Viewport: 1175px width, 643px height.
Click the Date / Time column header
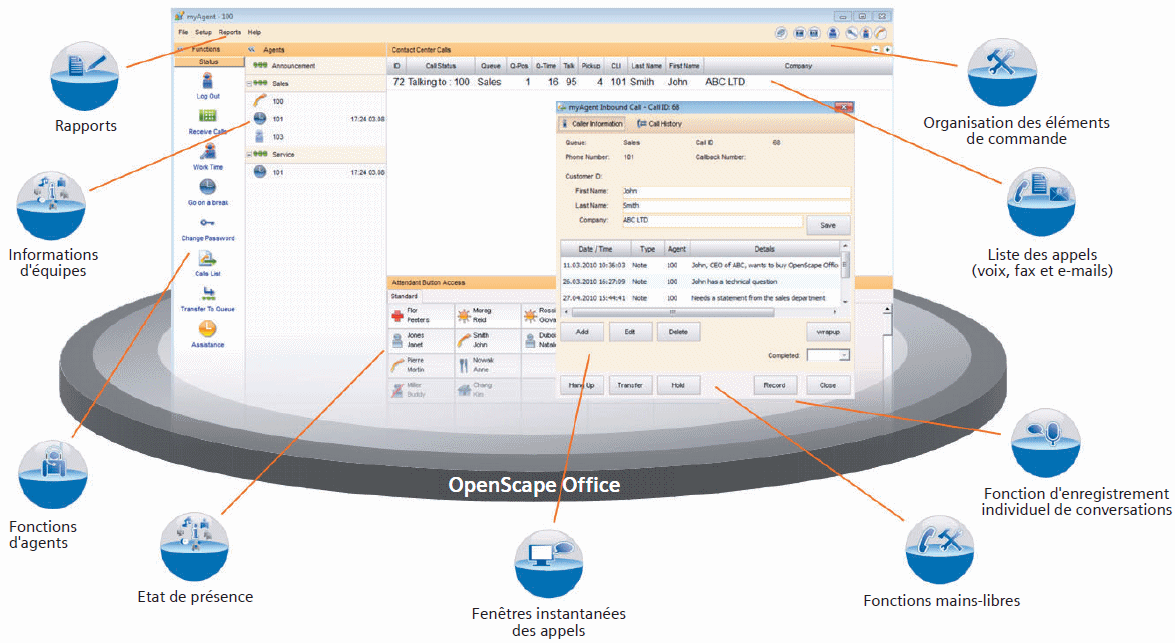[x=596, y=249]
